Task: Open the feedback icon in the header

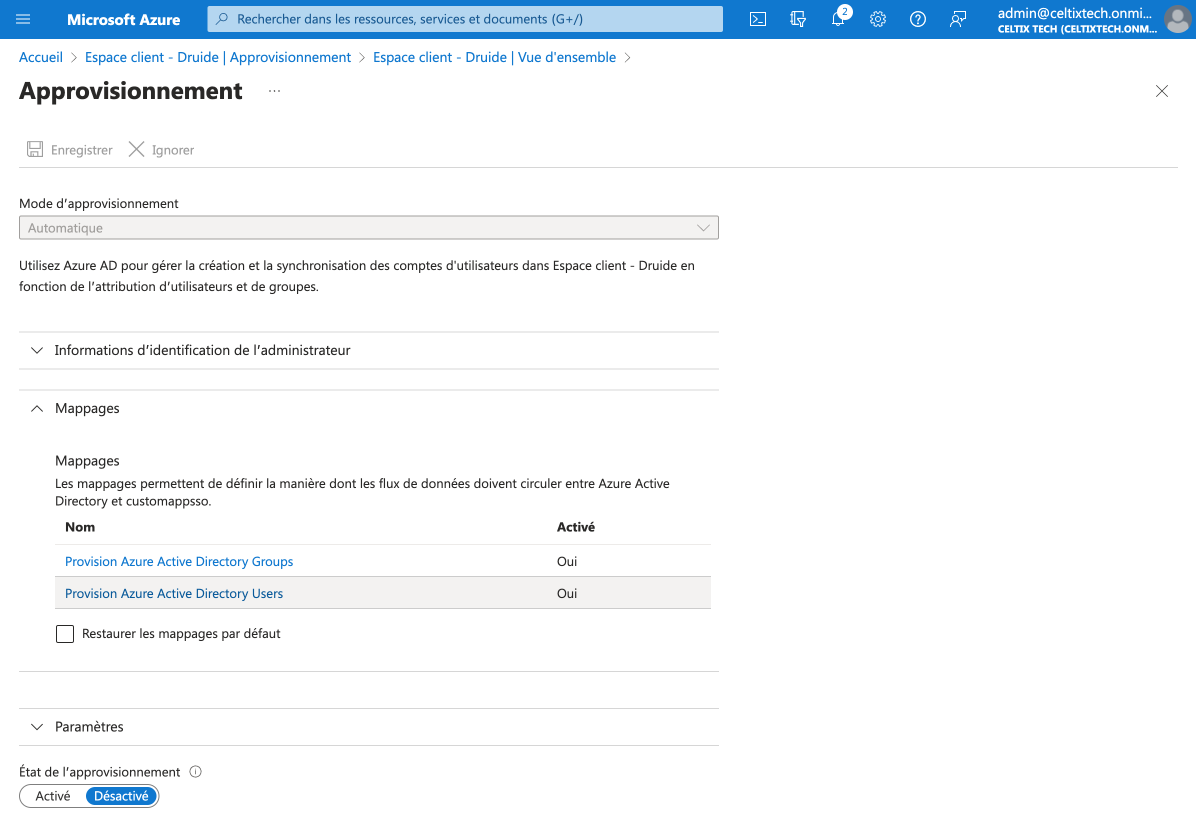Action: pos(958,19)
